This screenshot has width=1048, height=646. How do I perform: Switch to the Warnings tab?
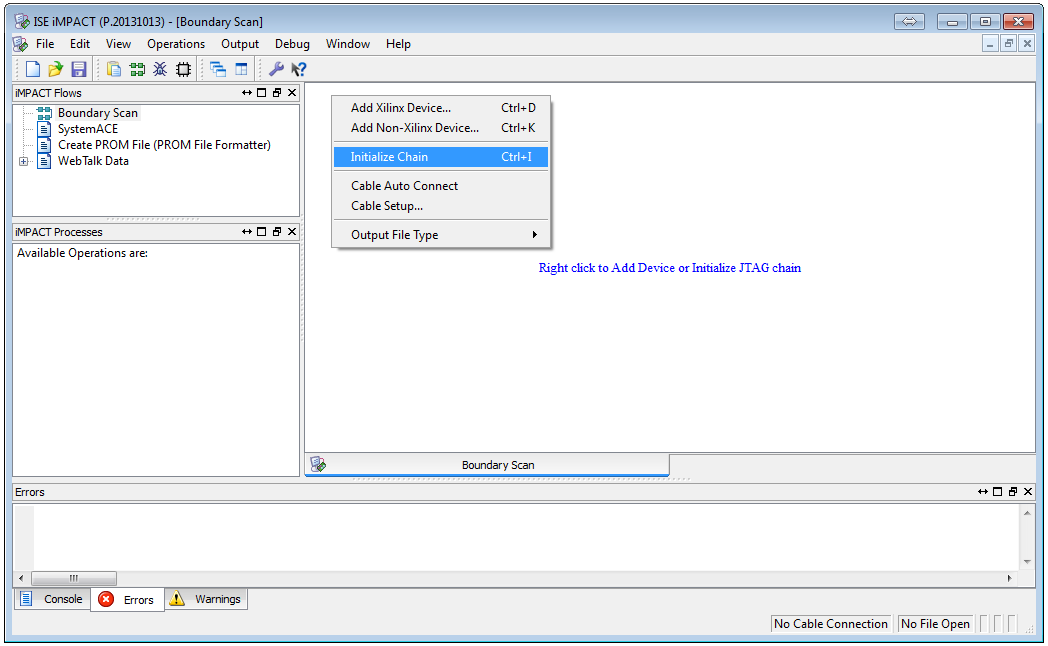coord(206,599)
